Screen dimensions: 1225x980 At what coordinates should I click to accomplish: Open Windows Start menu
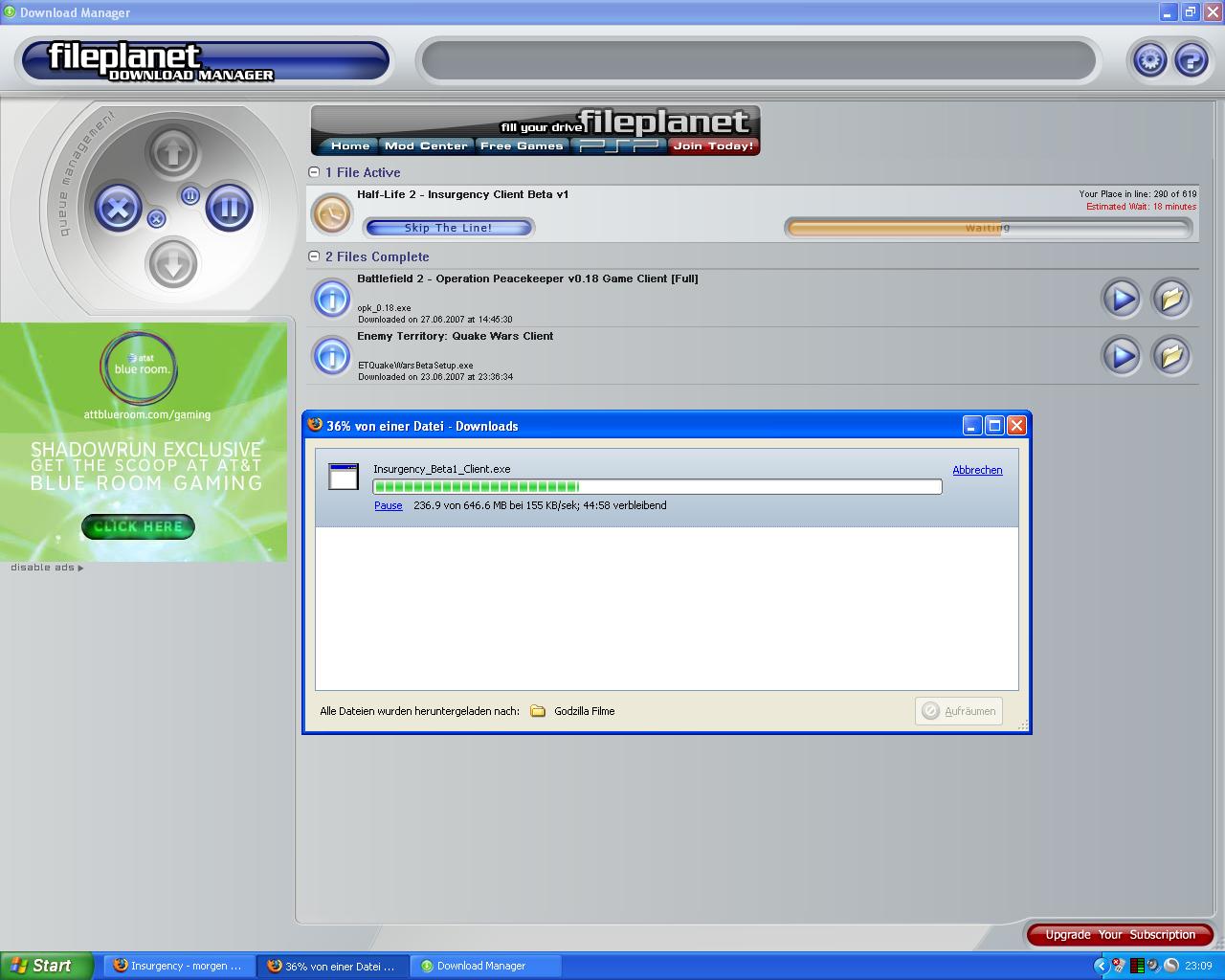46,966
